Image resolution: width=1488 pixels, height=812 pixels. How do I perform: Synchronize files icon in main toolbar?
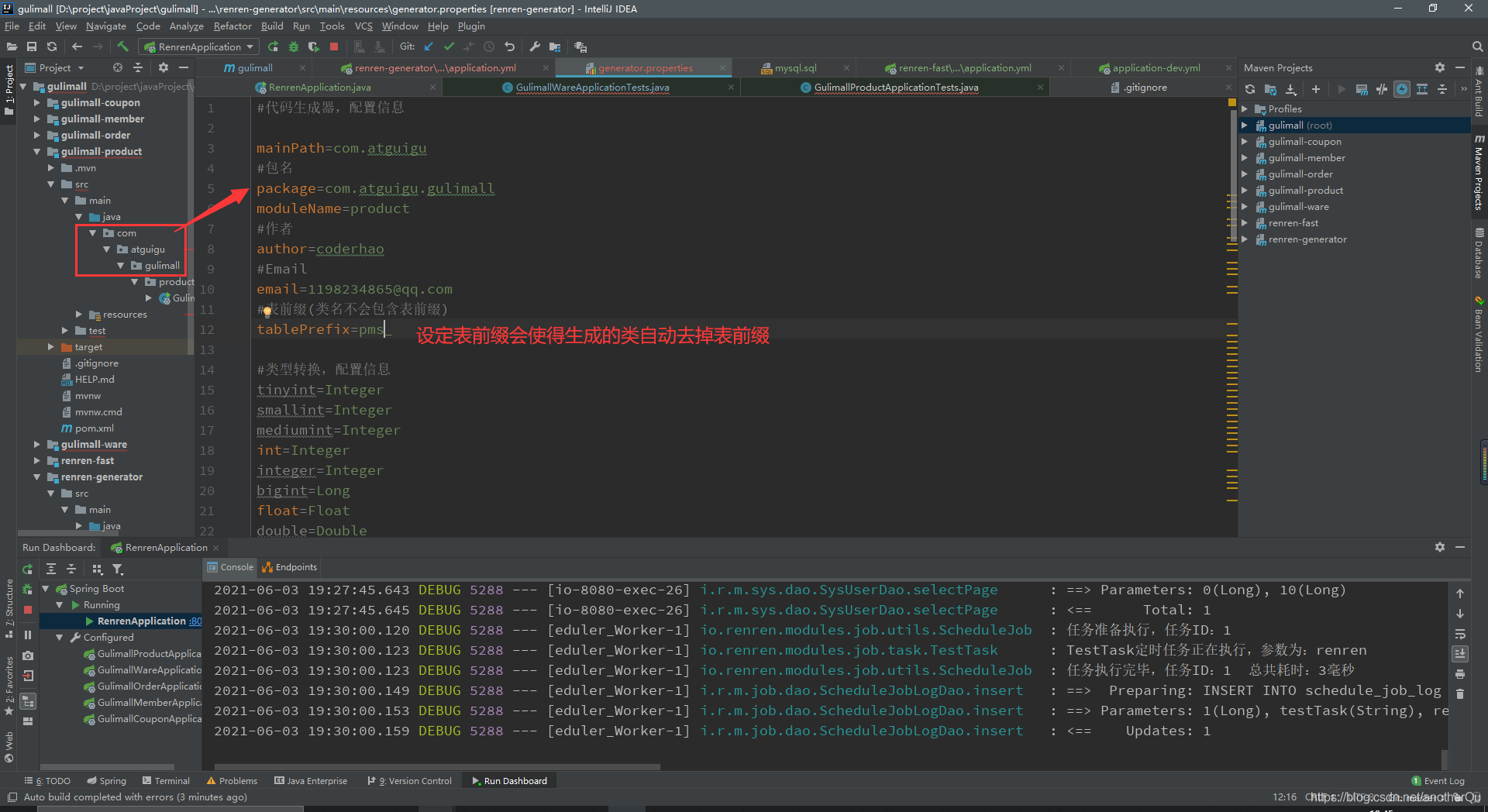tap(52, 46)
